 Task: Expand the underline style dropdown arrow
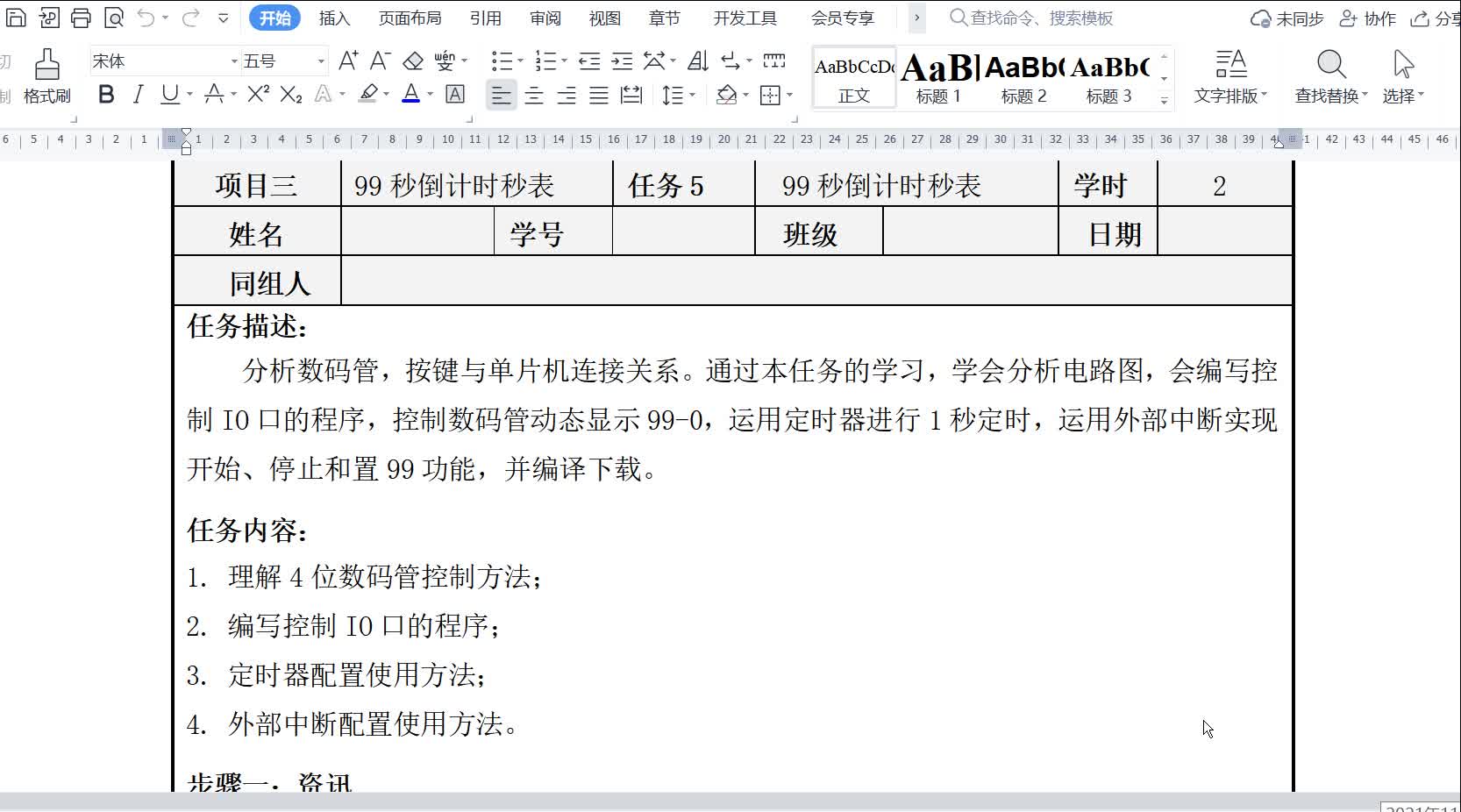pos(189,94)
